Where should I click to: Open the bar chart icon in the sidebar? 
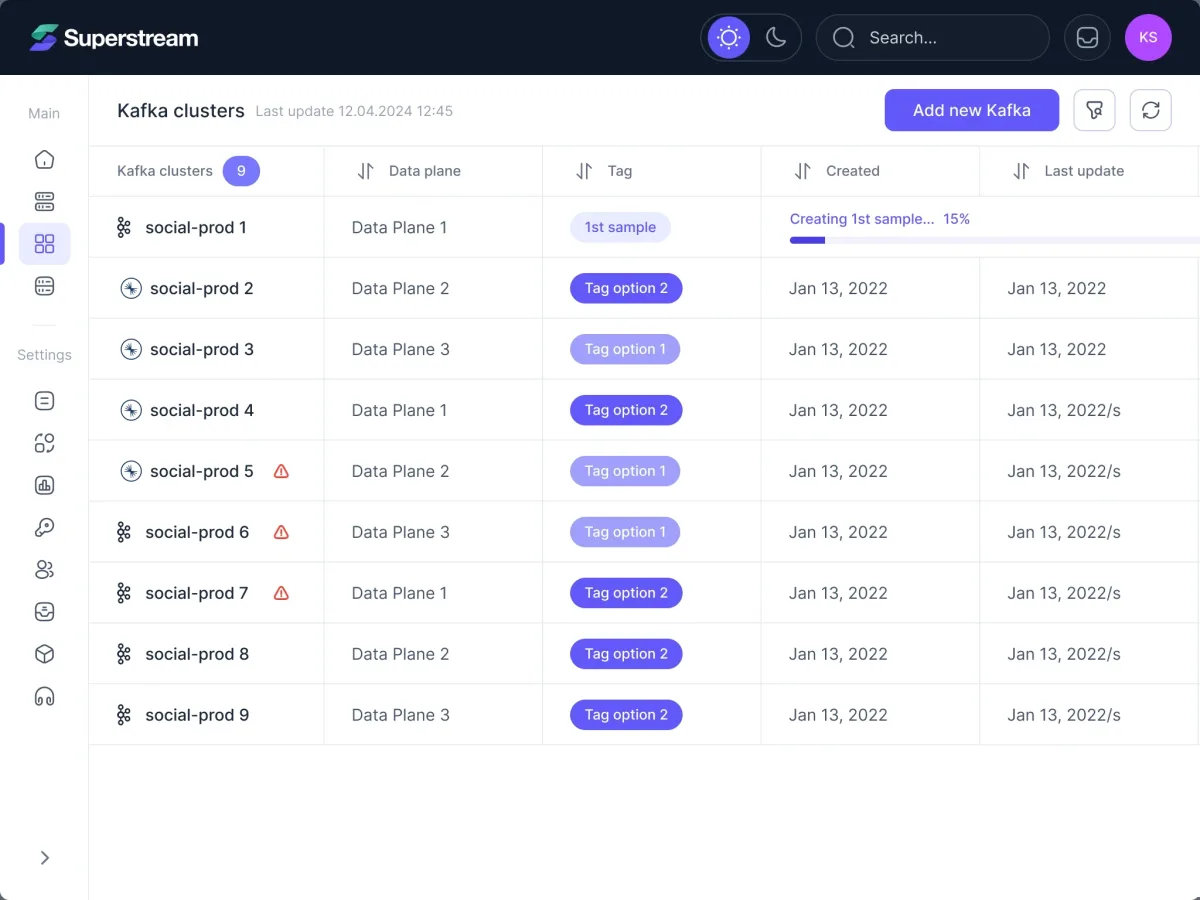[44, 486]
